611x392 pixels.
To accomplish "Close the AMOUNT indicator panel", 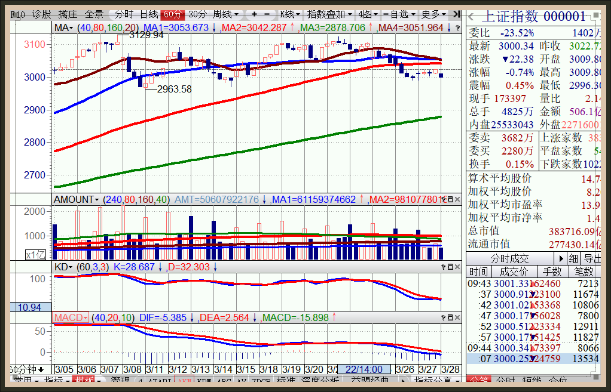I will click(457, 200).
